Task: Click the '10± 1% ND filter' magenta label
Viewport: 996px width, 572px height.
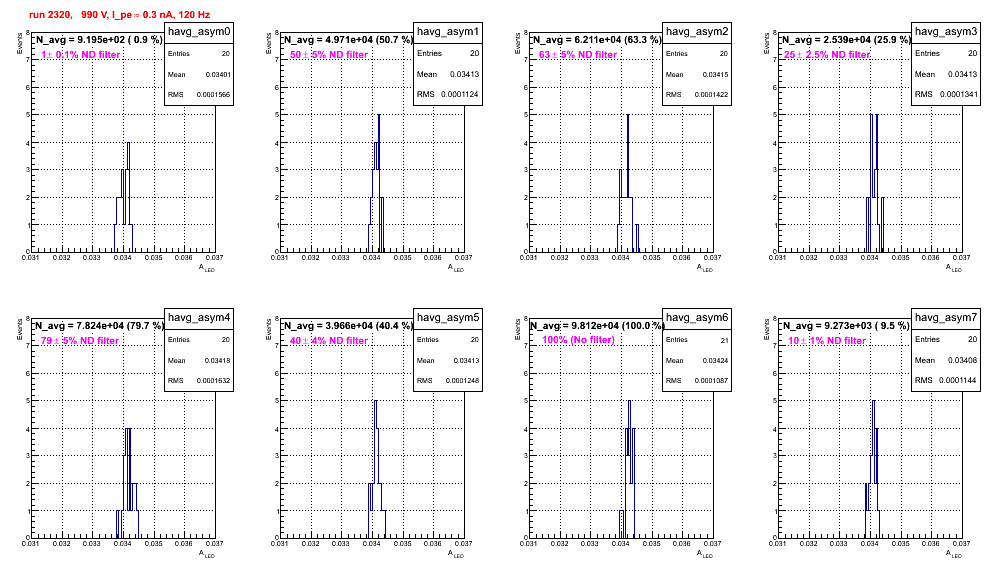Action: coord(827,341)
